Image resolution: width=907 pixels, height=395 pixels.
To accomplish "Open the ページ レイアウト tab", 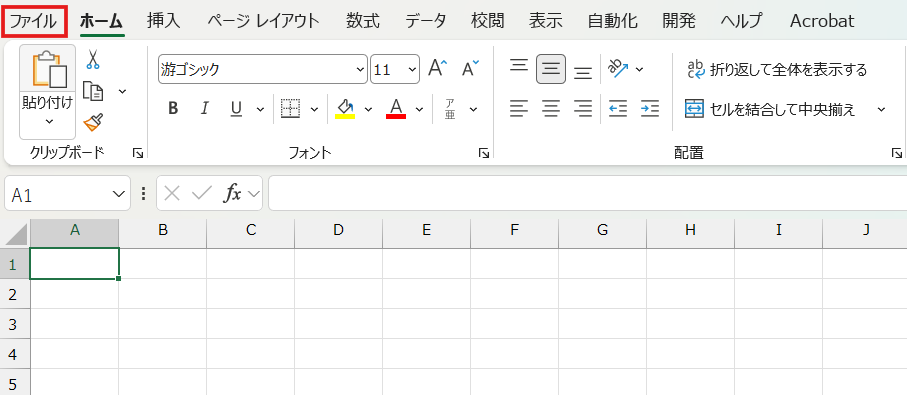I will 263,21.
